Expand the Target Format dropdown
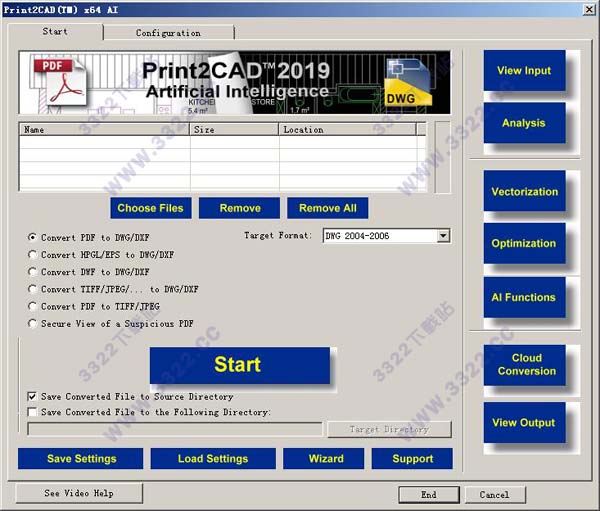600x511 pixels. [443, 236]
